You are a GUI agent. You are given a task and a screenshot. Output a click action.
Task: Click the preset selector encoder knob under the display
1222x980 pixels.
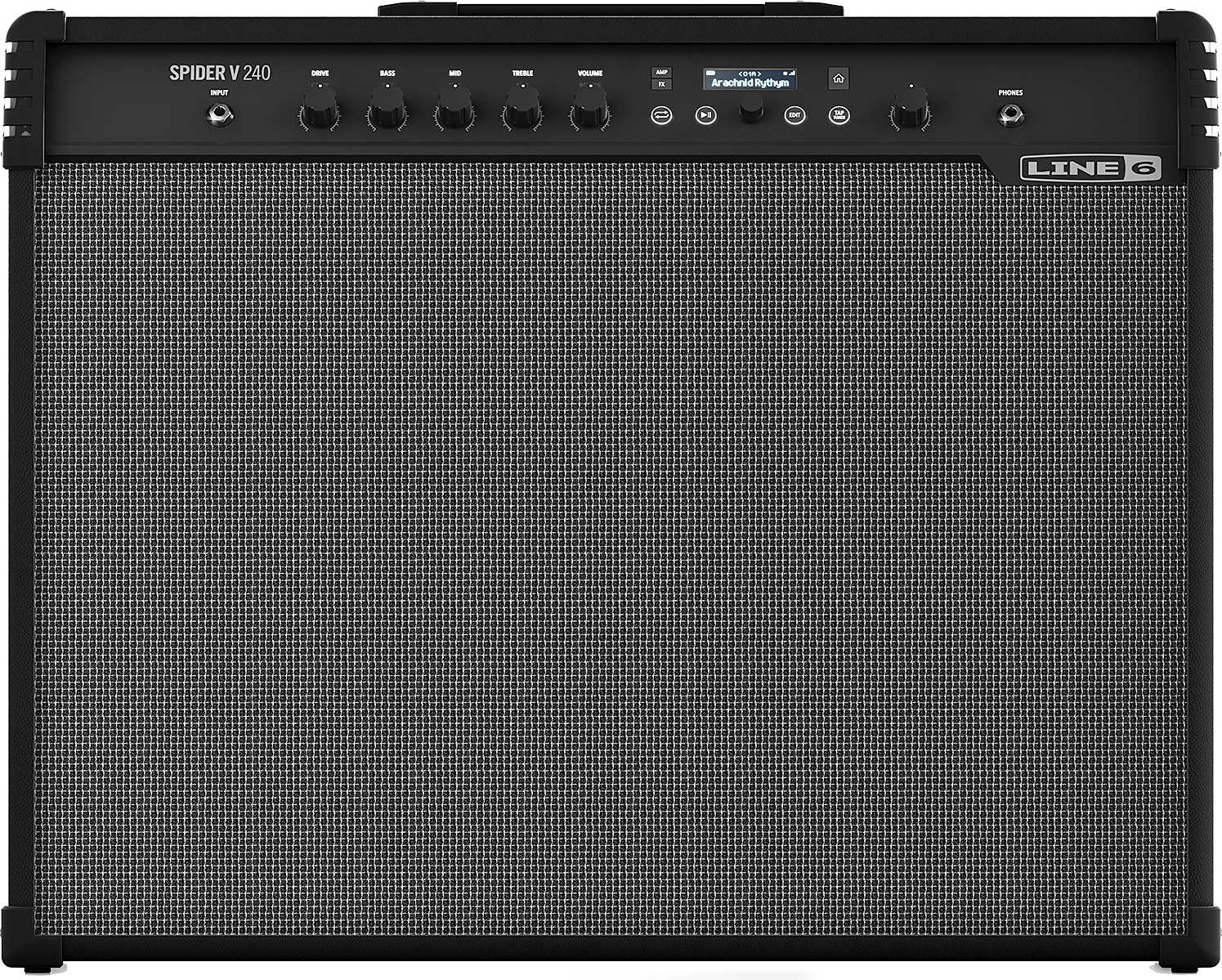pyautogui.click(x=751, y=109)
